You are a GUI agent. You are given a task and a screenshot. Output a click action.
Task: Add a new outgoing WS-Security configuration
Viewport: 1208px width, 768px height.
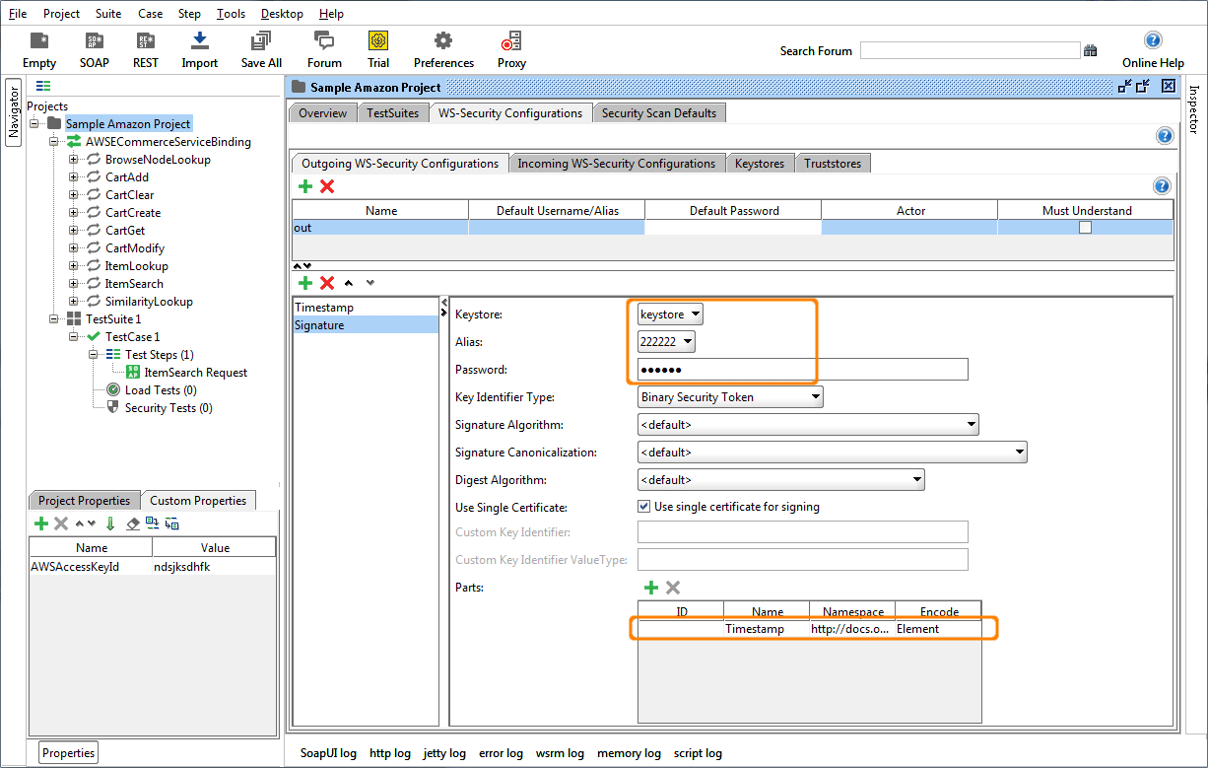(x=306, y=186)
